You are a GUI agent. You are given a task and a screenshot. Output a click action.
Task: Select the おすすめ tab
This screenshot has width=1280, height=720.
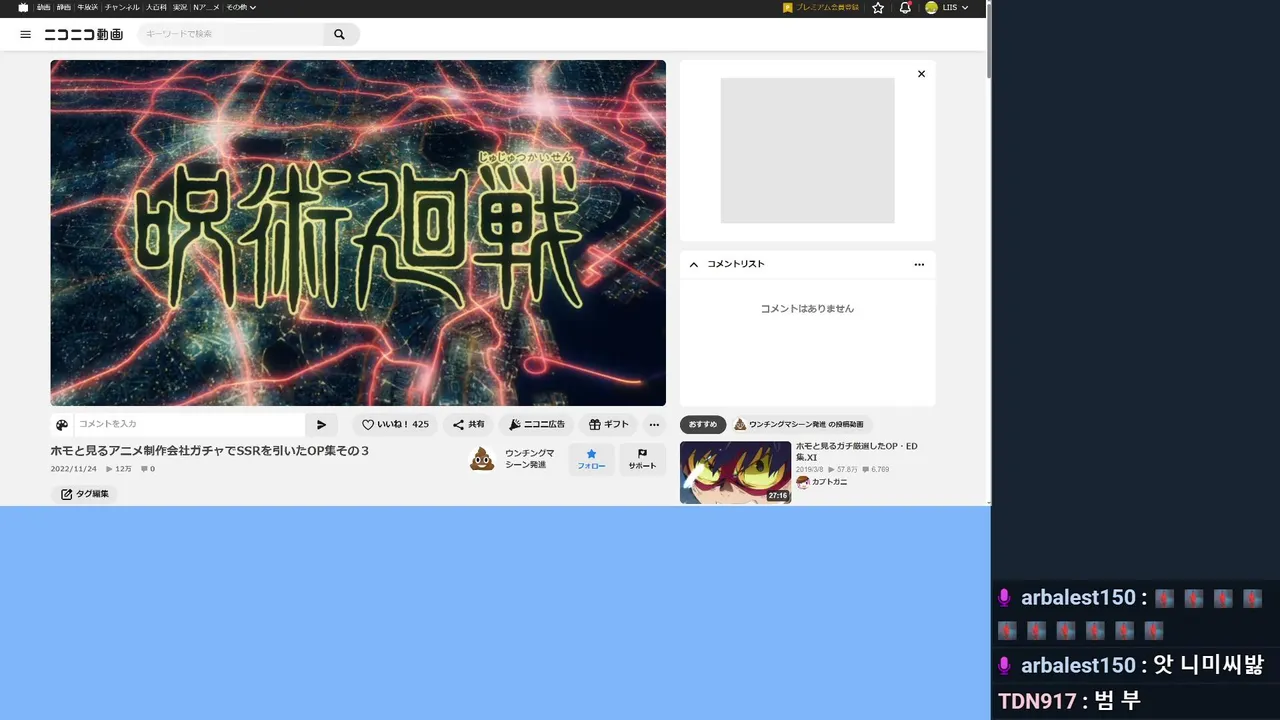tap(703, 424)
